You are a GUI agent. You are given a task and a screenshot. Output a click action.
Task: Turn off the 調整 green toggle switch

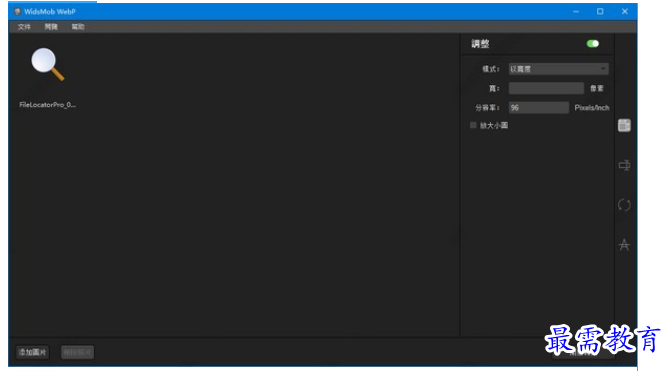point(593,43)
